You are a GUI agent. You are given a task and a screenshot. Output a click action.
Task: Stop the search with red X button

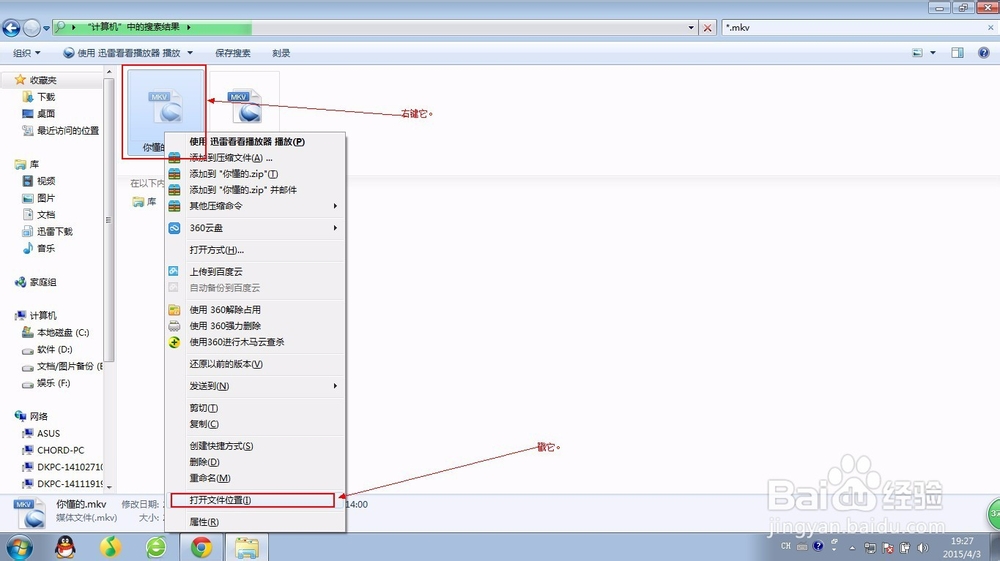click(707, 27)
